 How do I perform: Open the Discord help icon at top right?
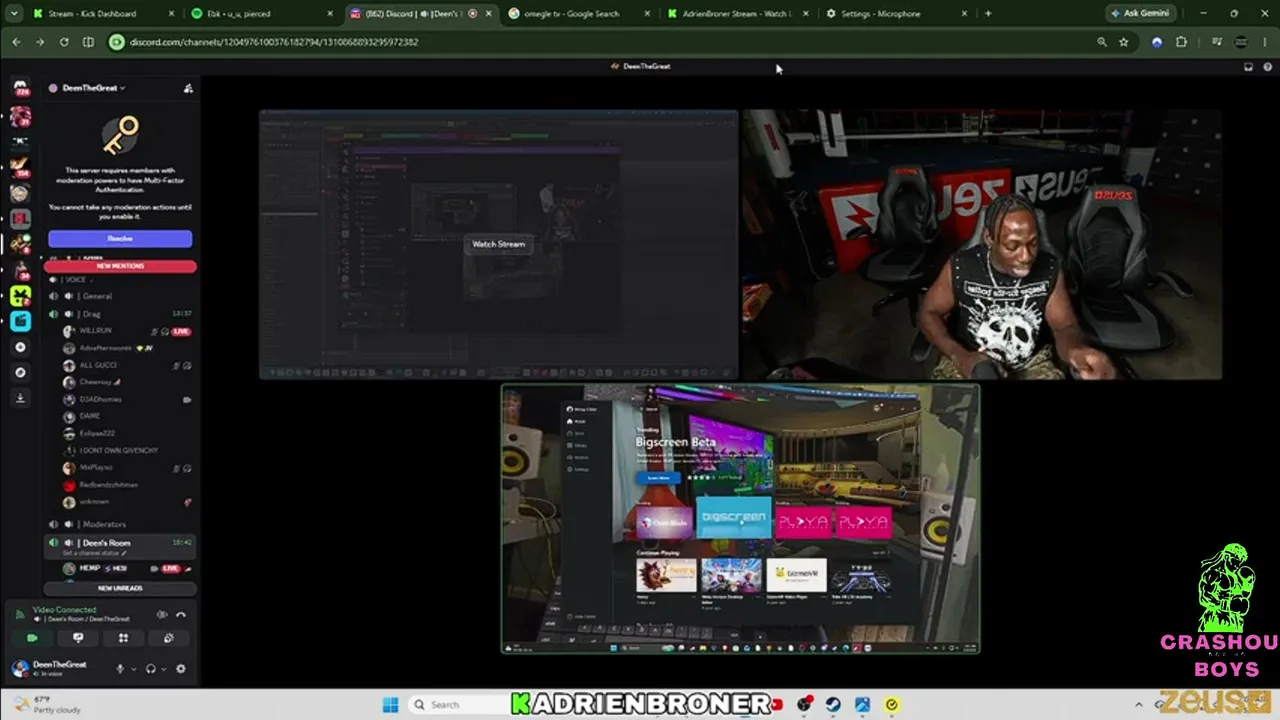coord(1268,66)
